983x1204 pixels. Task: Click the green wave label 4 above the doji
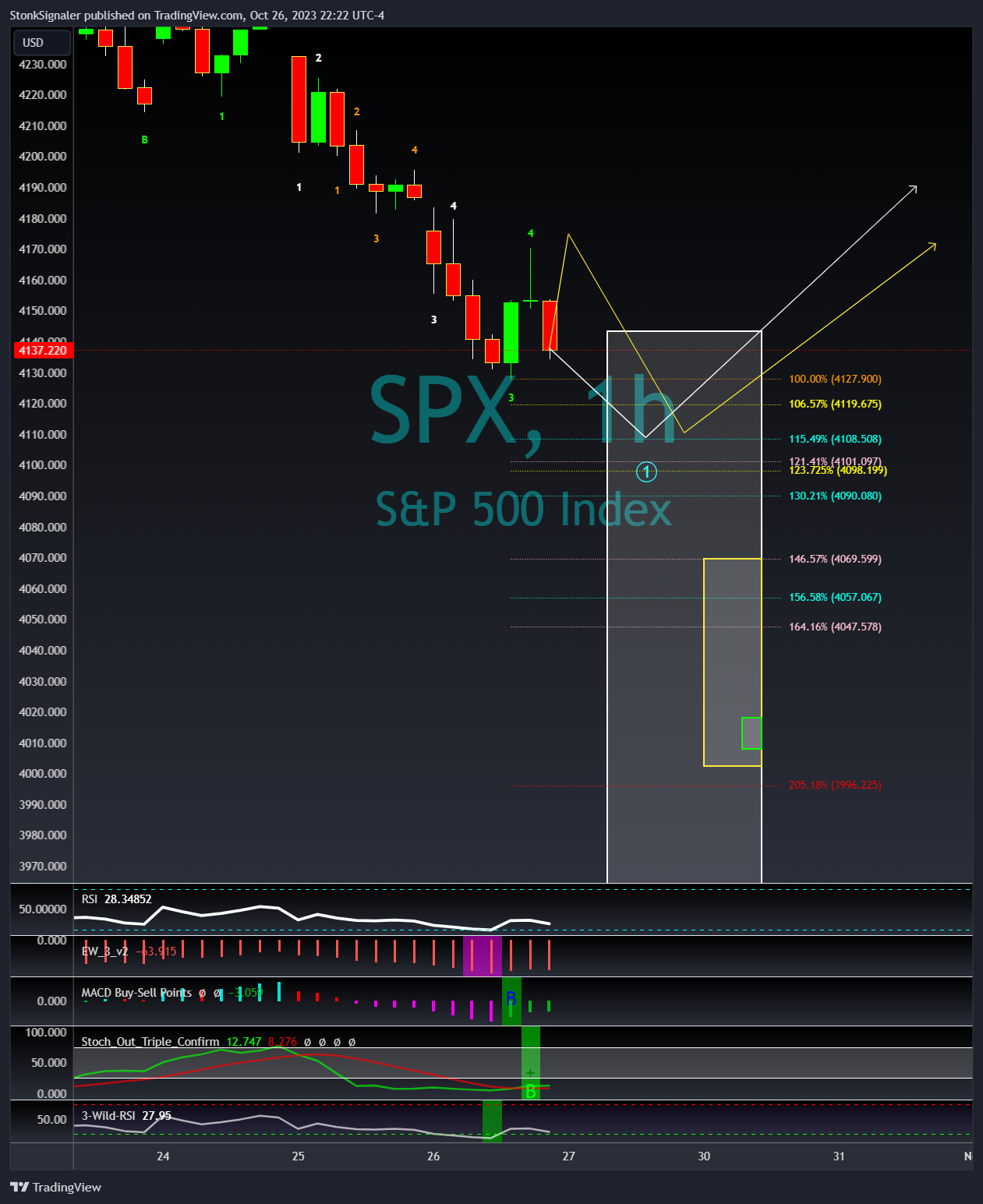[531, 234]
